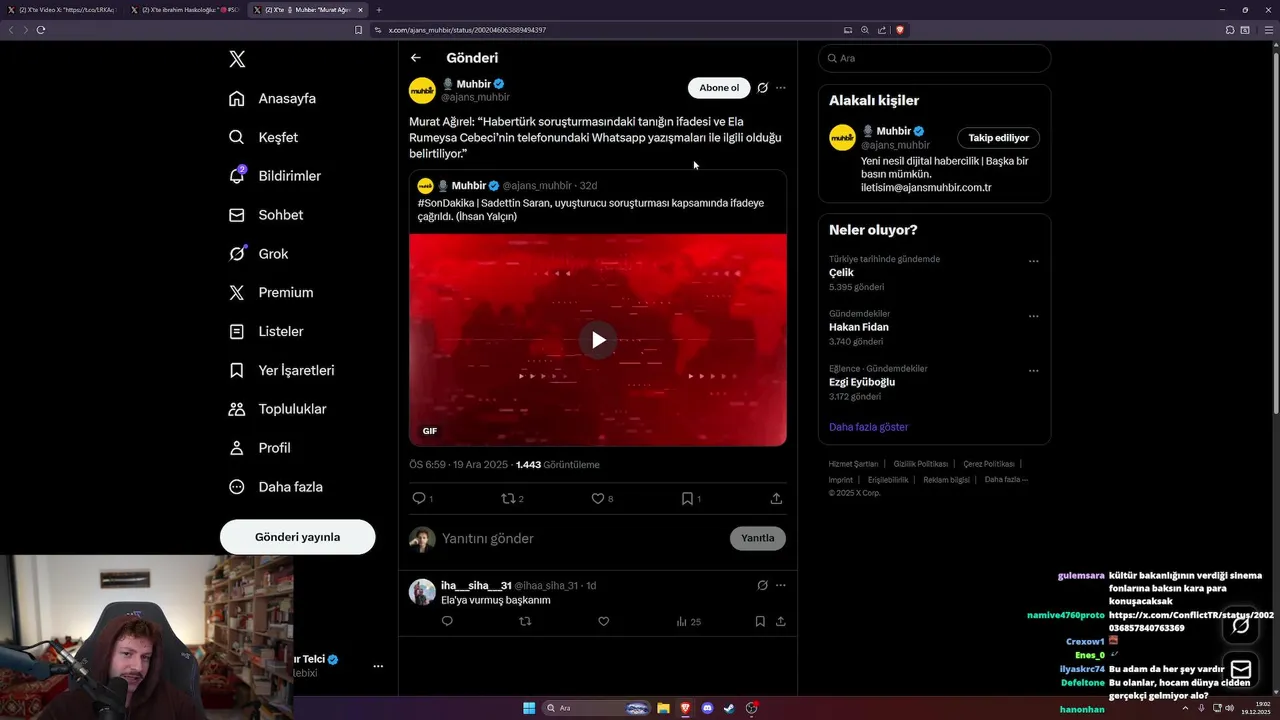Open Grok from the sidebar
The height and width of the screenshot is (720, 1280).
click(x=258, y=254)
